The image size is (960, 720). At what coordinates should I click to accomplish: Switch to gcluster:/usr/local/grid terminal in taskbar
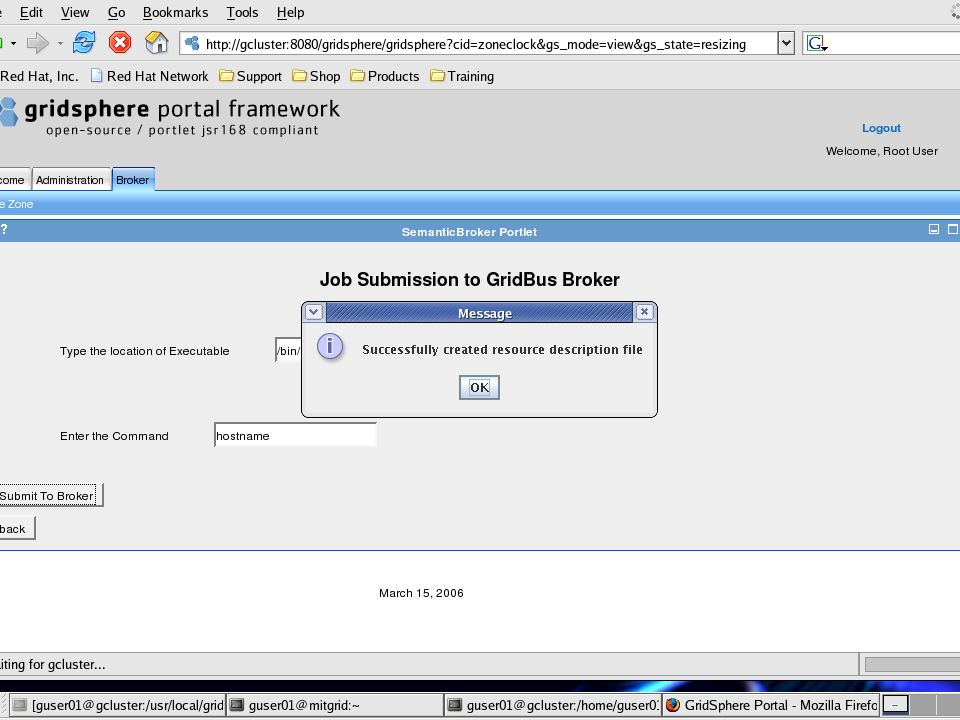pos(118,705)
